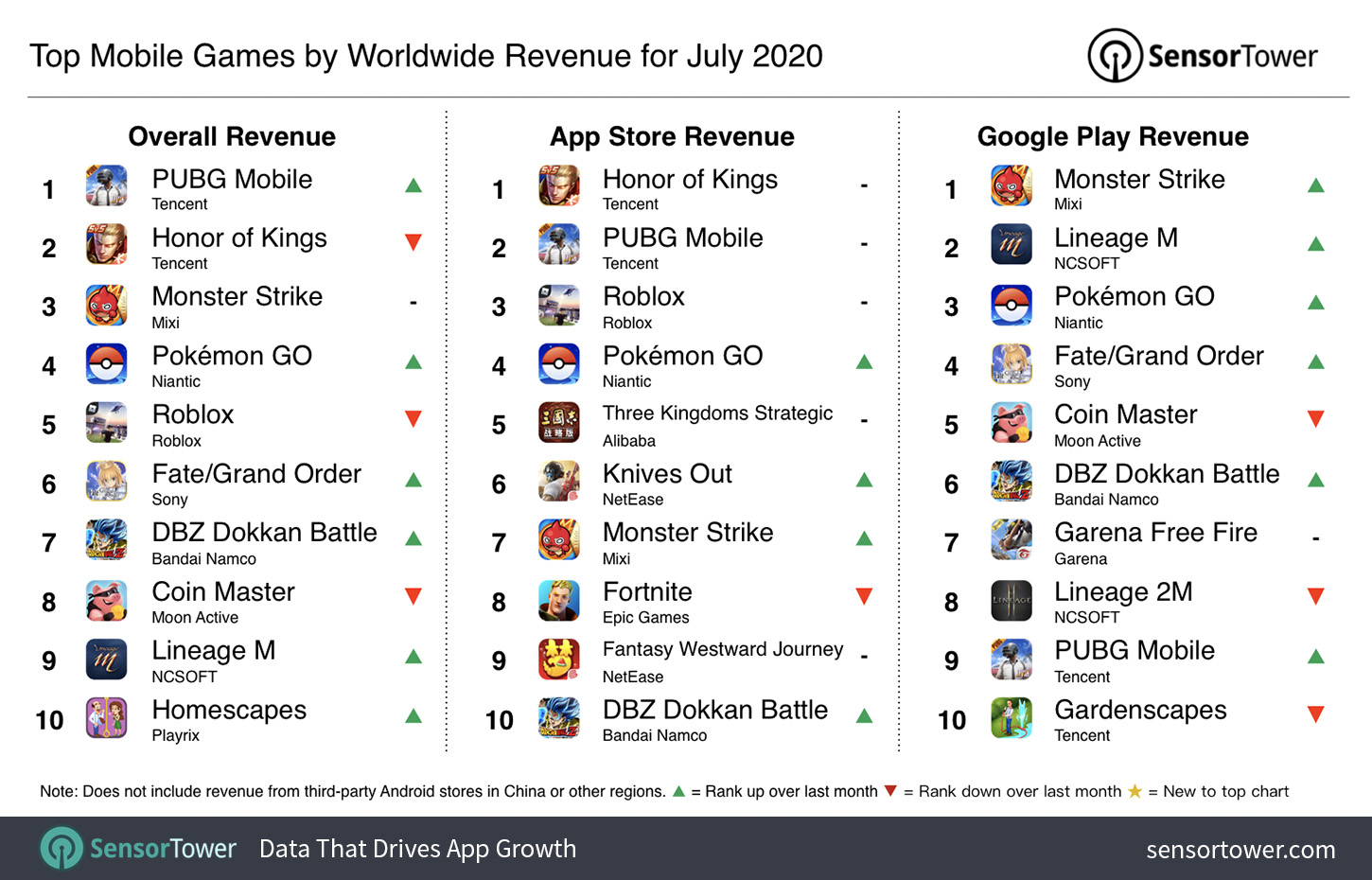Click the Homescapes game icon
The width and height of the screenshot is (1372, 880).
(x=106, y=717)
